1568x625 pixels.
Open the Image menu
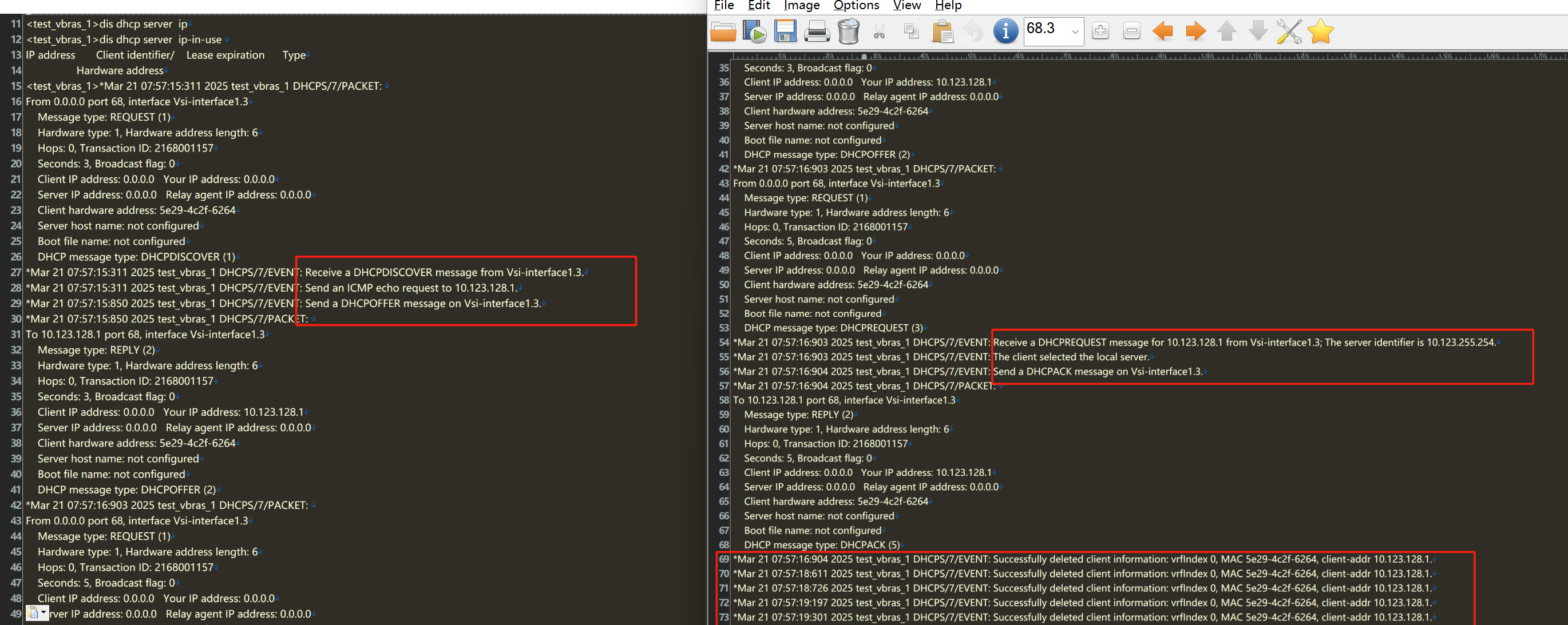click(x=801, y=6)
